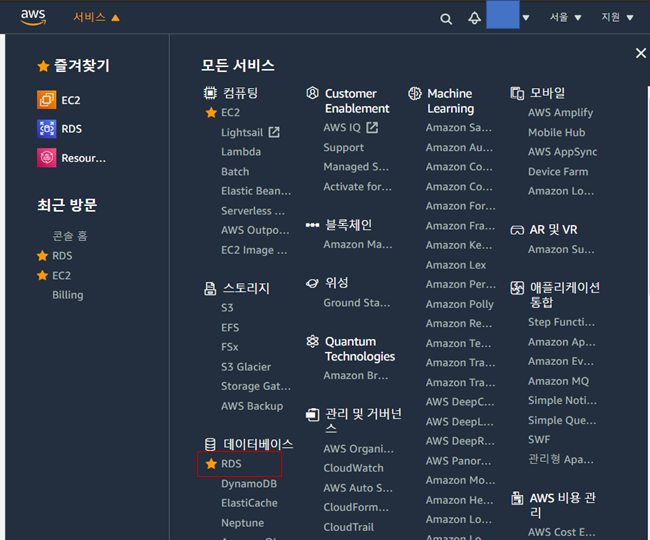The width and height of the screenshot is (650, 540).
Task: Open Billing in recent visits
Action: 68,295
